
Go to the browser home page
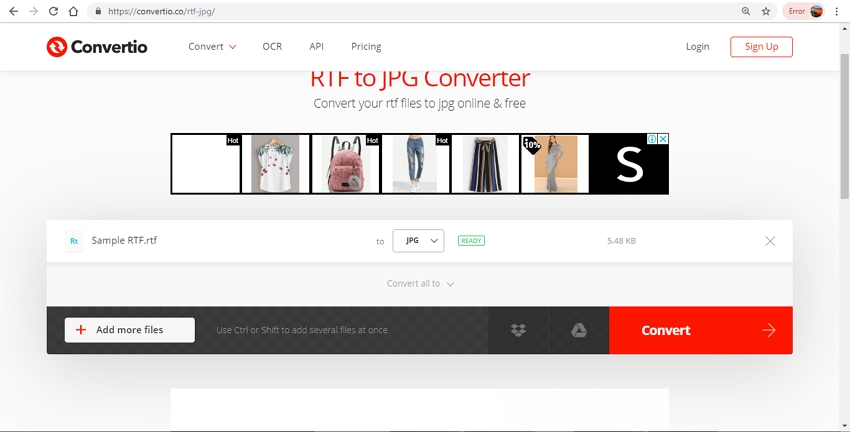tap(74, 11)
